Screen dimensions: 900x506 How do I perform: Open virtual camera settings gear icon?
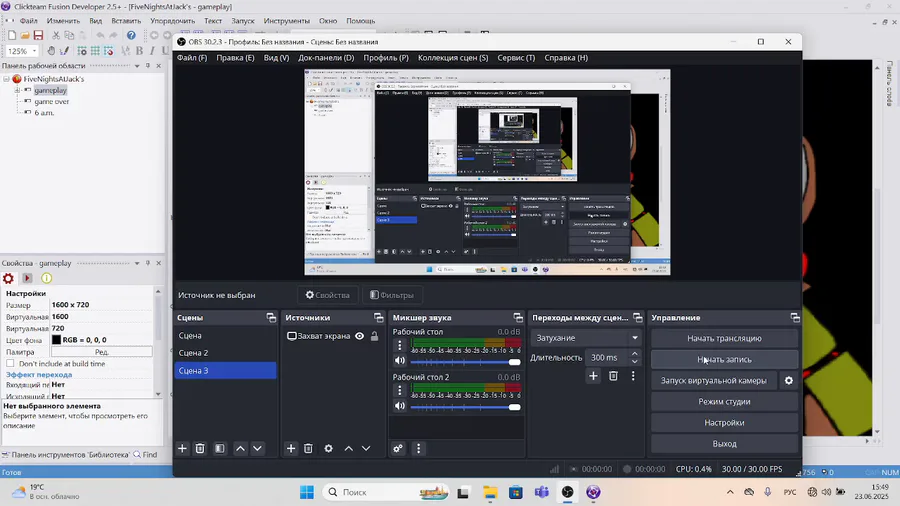[789, 380]
